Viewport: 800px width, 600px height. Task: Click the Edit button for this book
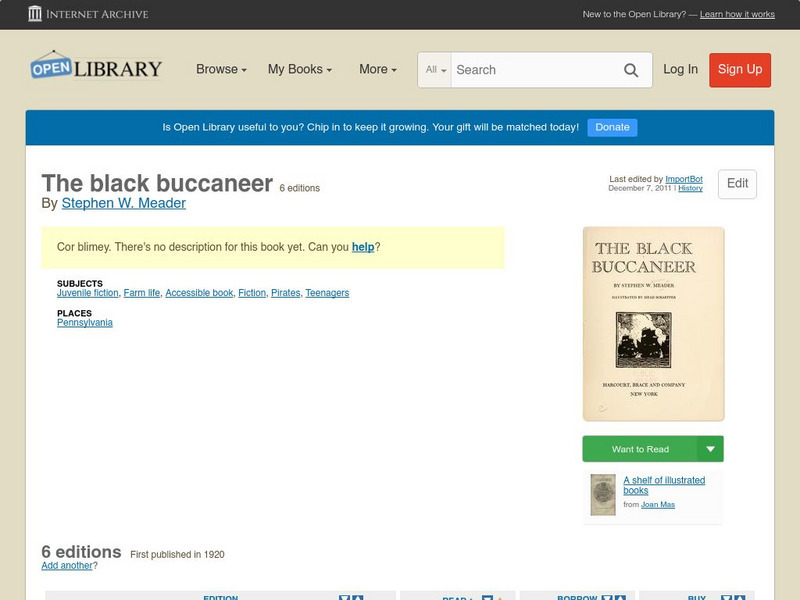click(737, 184)
